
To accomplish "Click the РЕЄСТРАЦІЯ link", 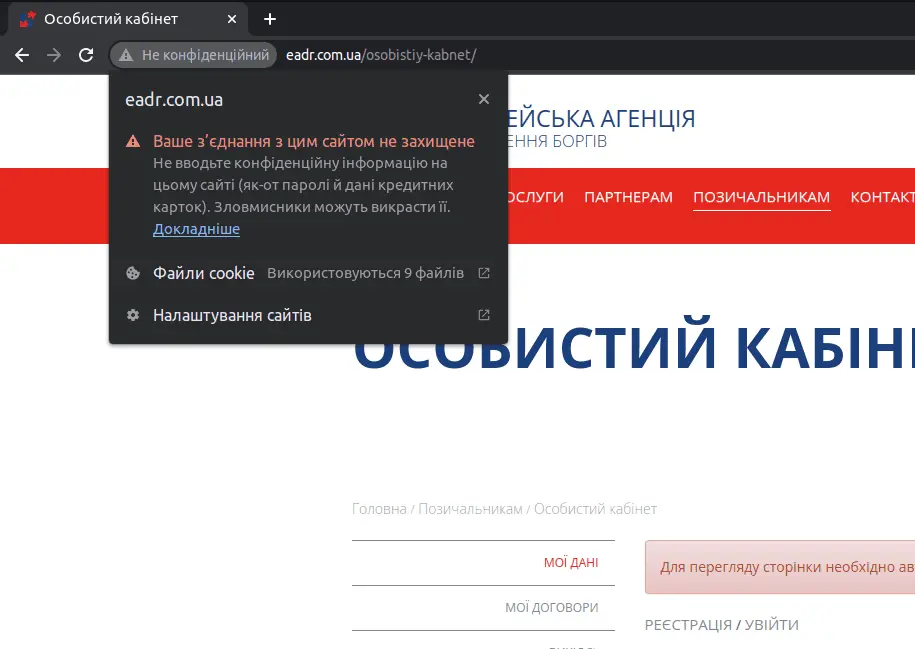I will click(x=688, y=625).
